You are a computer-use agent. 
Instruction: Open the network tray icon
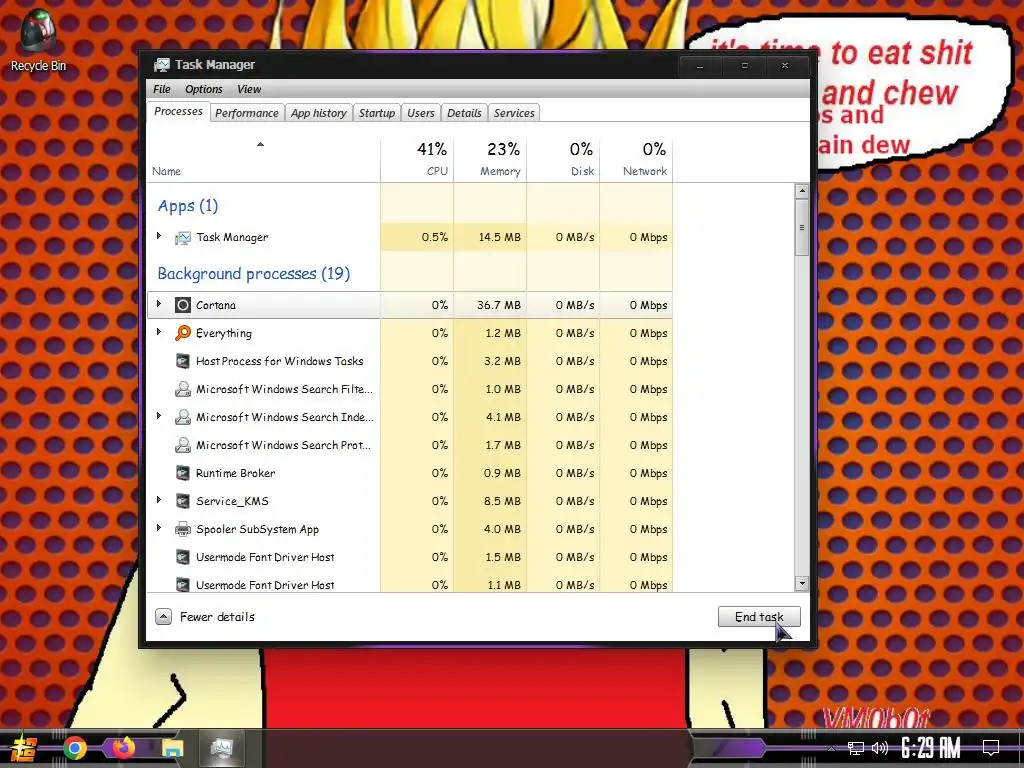(856, 748)
